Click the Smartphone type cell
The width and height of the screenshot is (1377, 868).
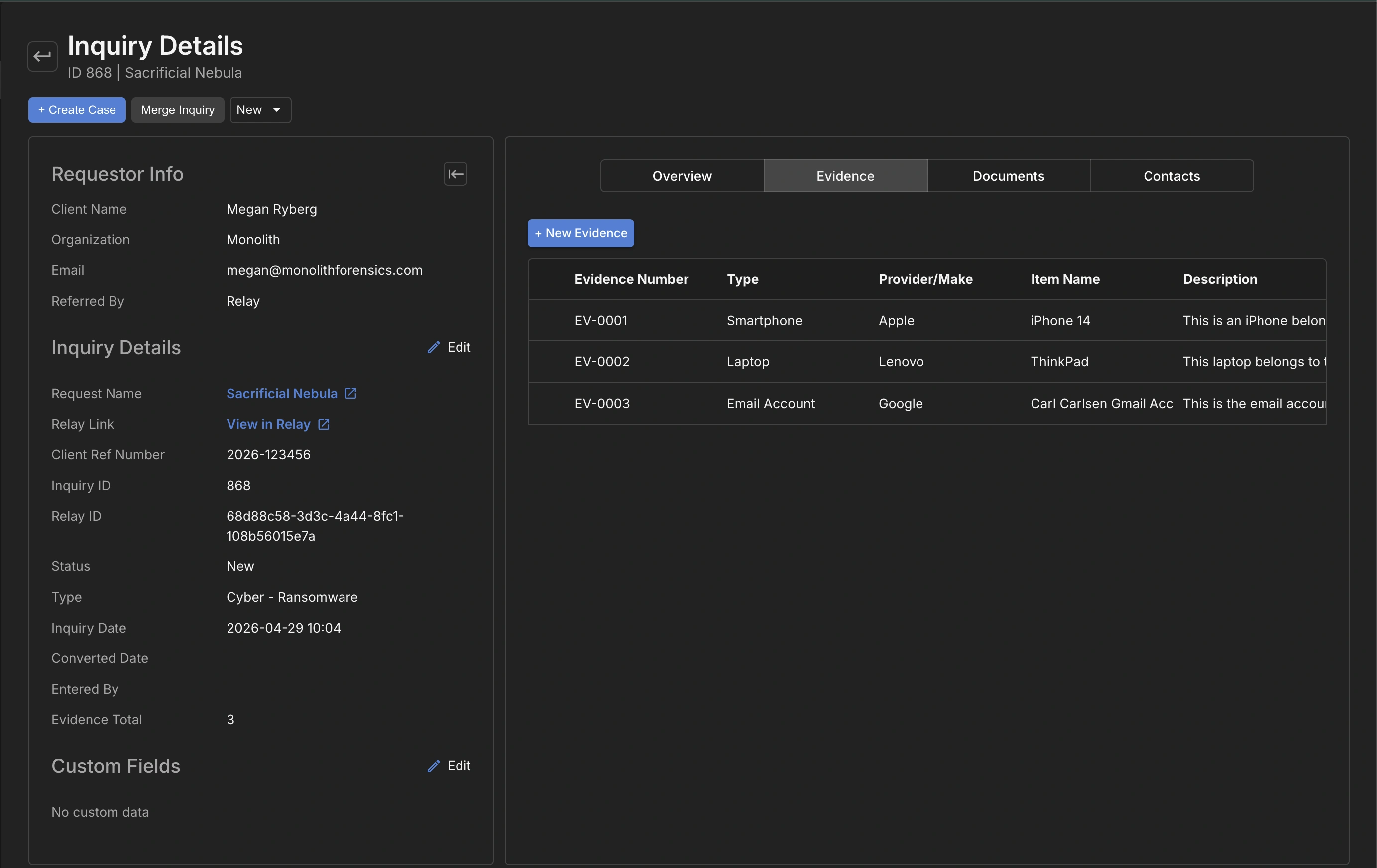click(x=764, y=320)
